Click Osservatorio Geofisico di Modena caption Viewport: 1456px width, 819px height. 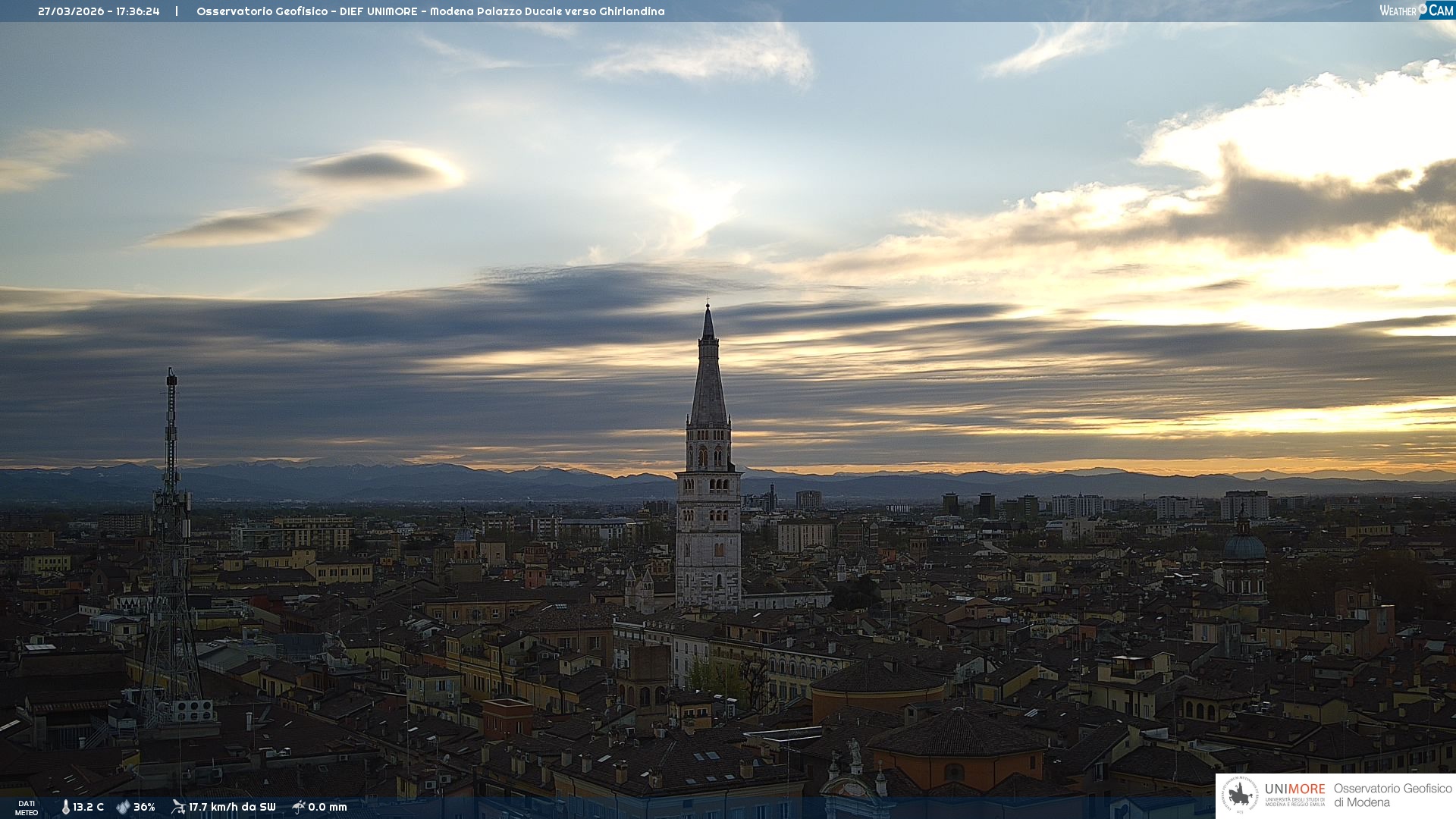tap(1392, 795)
